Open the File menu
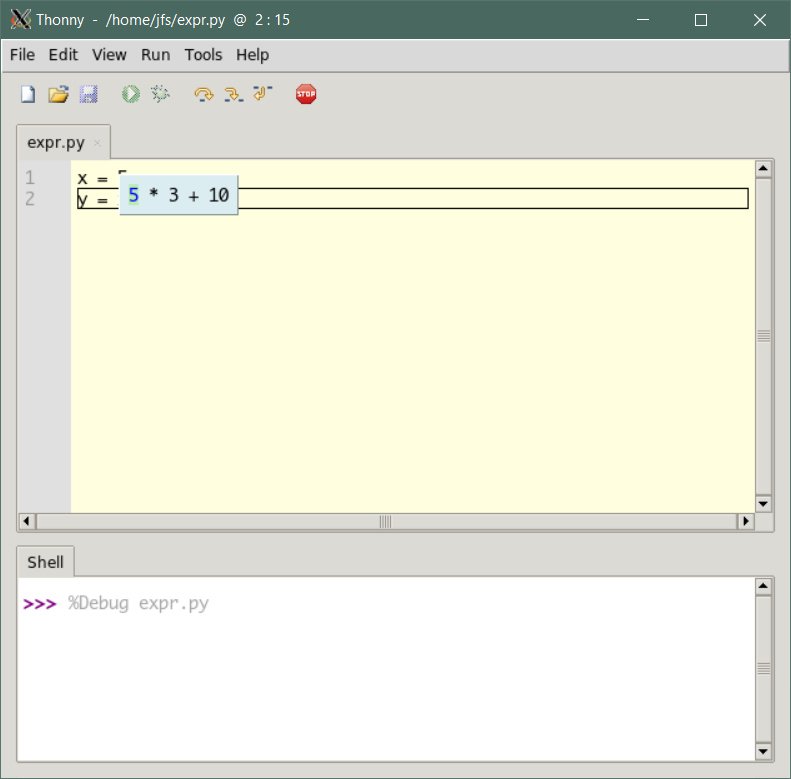Image resolution: width=791 pixels, height=779 pixels. click(22, 55)
